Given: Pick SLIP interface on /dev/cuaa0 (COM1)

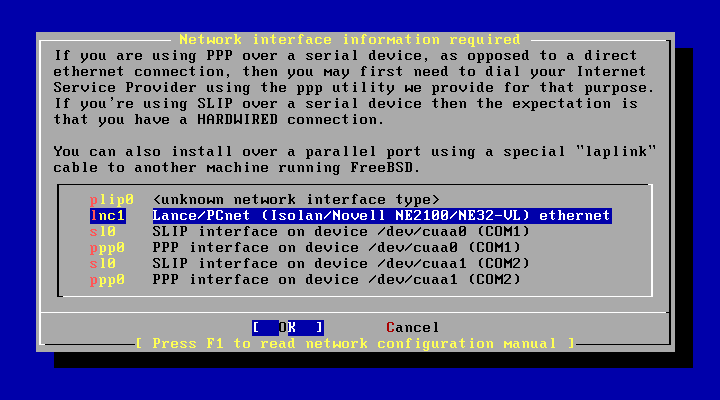Looking at the screenshot, I should pos(341,232).
